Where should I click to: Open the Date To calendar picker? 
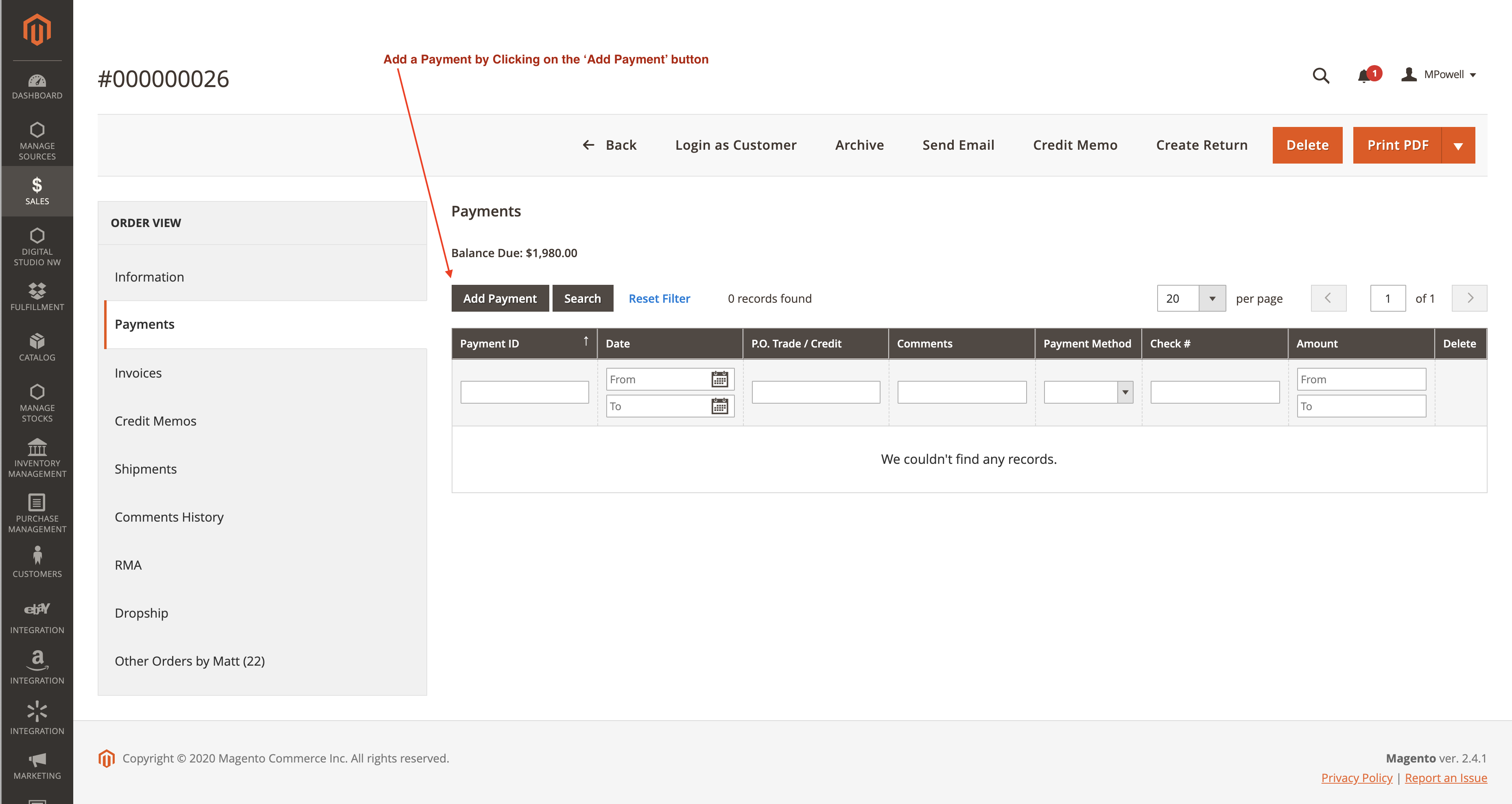point(720,406)
